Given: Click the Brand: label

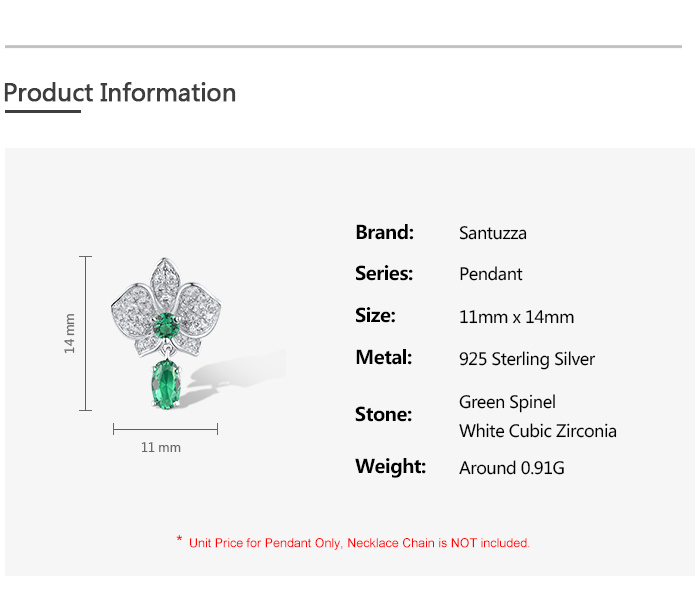Looking at the screenshot, I should click(384, 232).
